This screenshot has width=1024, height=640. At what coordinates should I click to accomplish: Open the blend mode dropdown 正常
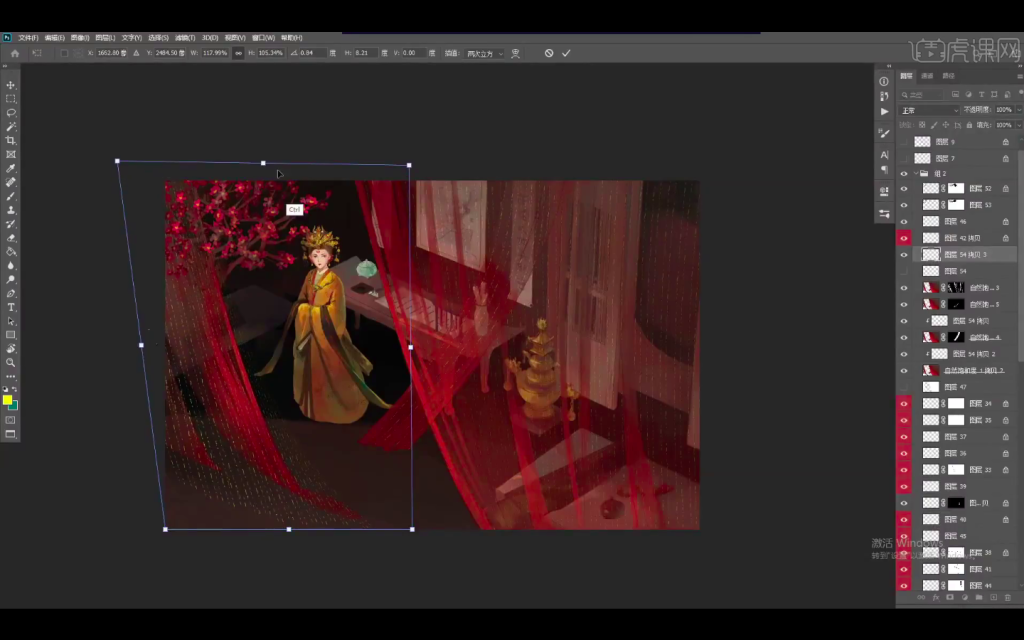click(x=928, y=110)
